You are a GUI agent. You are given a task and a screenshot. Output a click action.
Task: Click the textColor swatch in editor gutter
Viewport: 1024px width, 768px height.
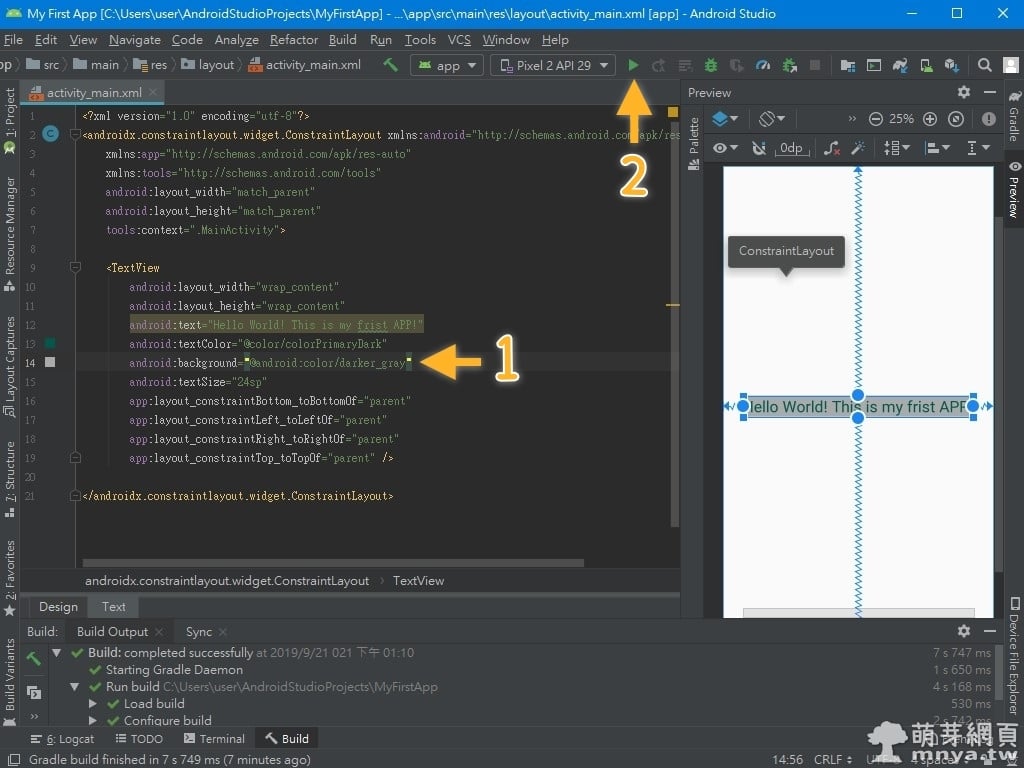click(50, 343)
